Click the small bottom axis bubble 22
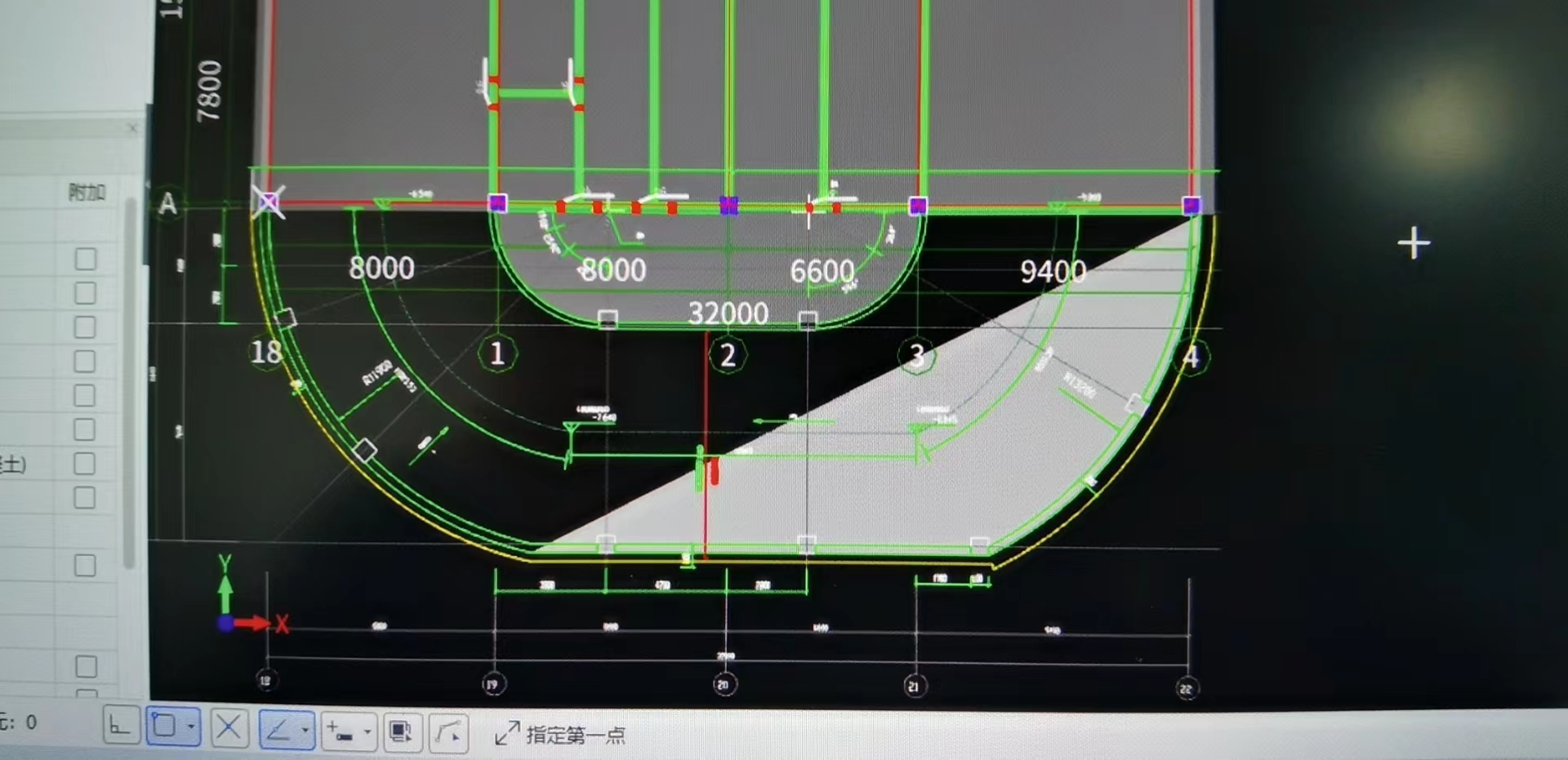 (1186, 688)
